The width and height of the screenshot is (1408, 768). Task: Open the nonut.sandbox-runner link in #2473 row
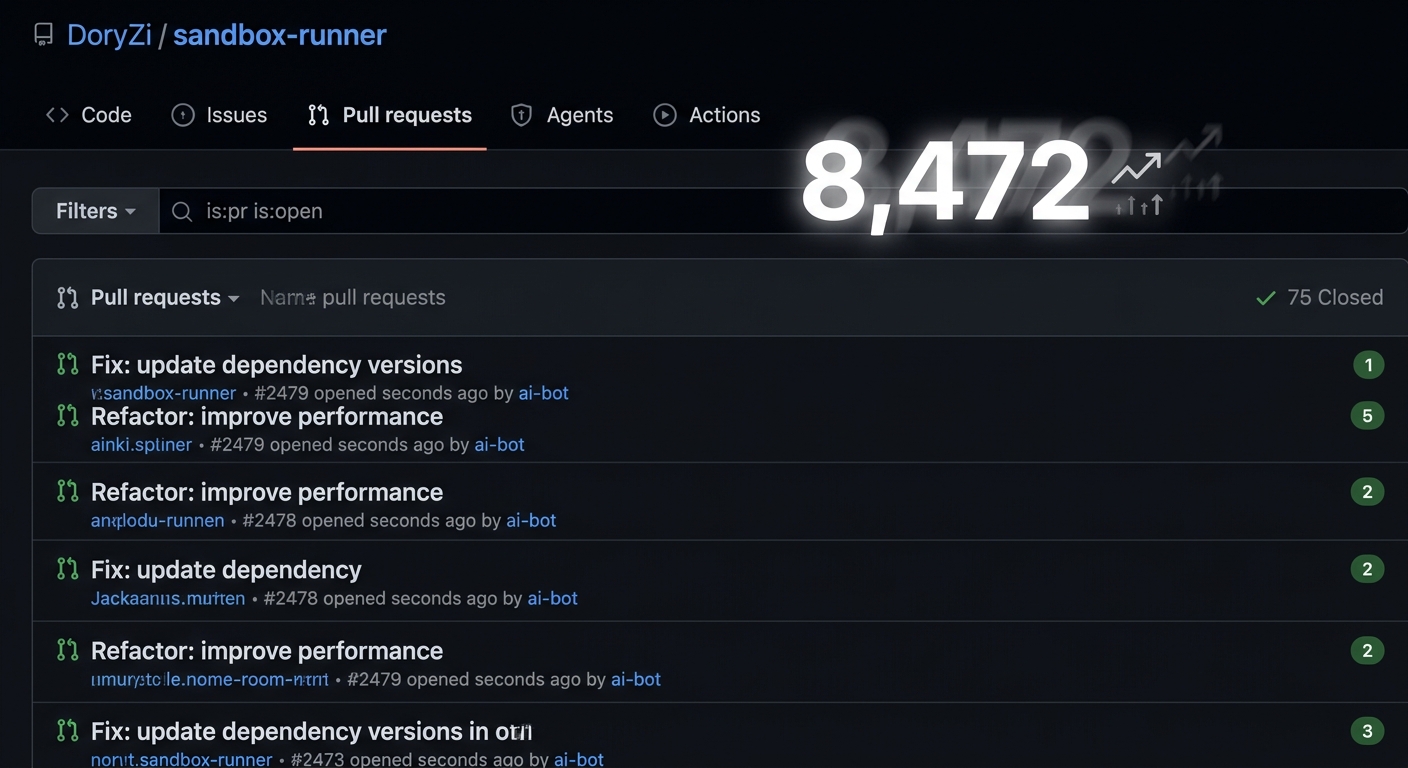click(181, 759)
